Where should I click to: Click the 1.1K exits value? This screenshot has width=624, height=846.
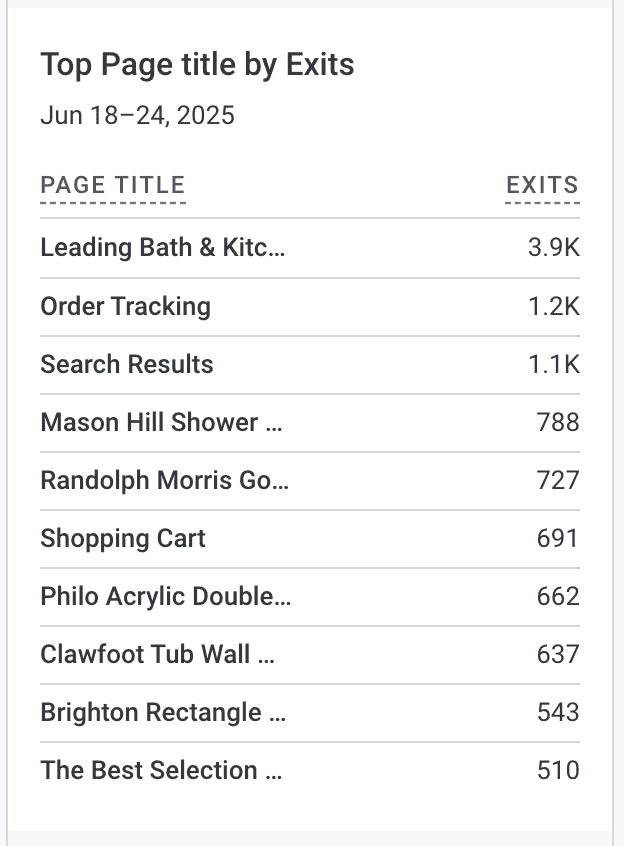(554, 364)
